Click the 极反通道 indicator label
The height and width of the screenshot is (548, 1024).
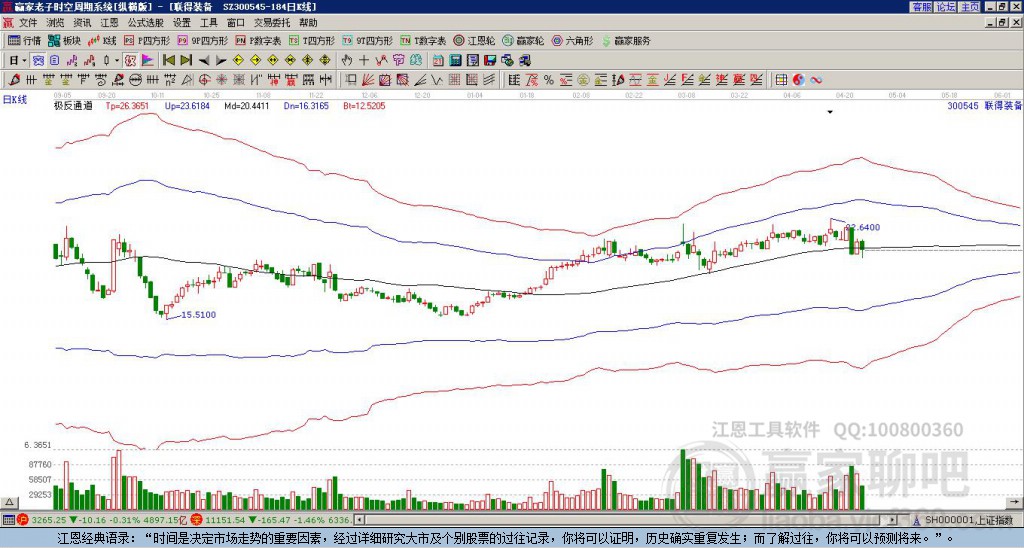[x=72, y=105]
